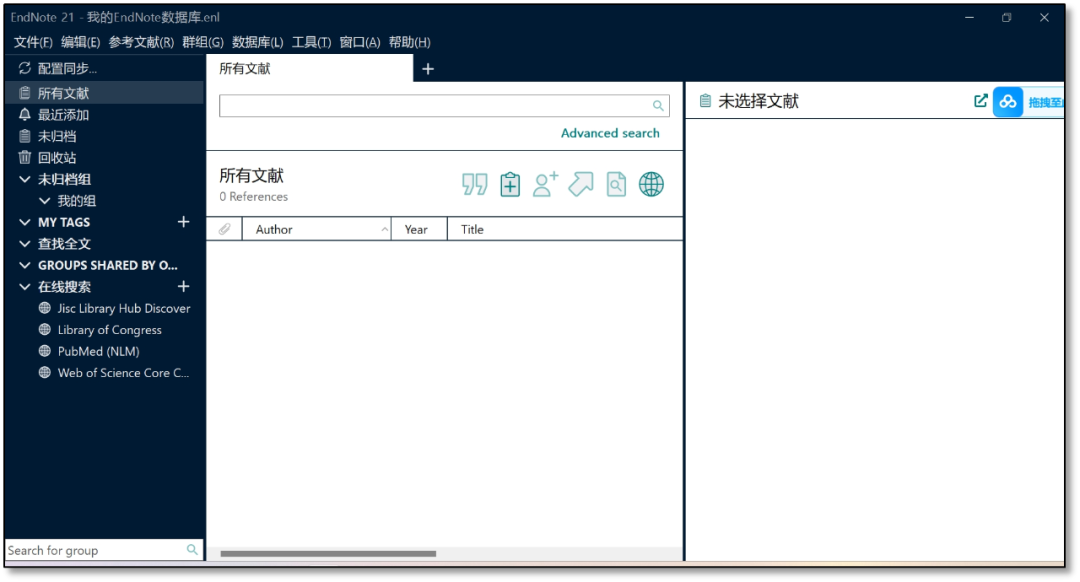Click the plus icon next to 在线搜索
The height and width of the screenshot is (582, 1080).
[x=183, y=287]
